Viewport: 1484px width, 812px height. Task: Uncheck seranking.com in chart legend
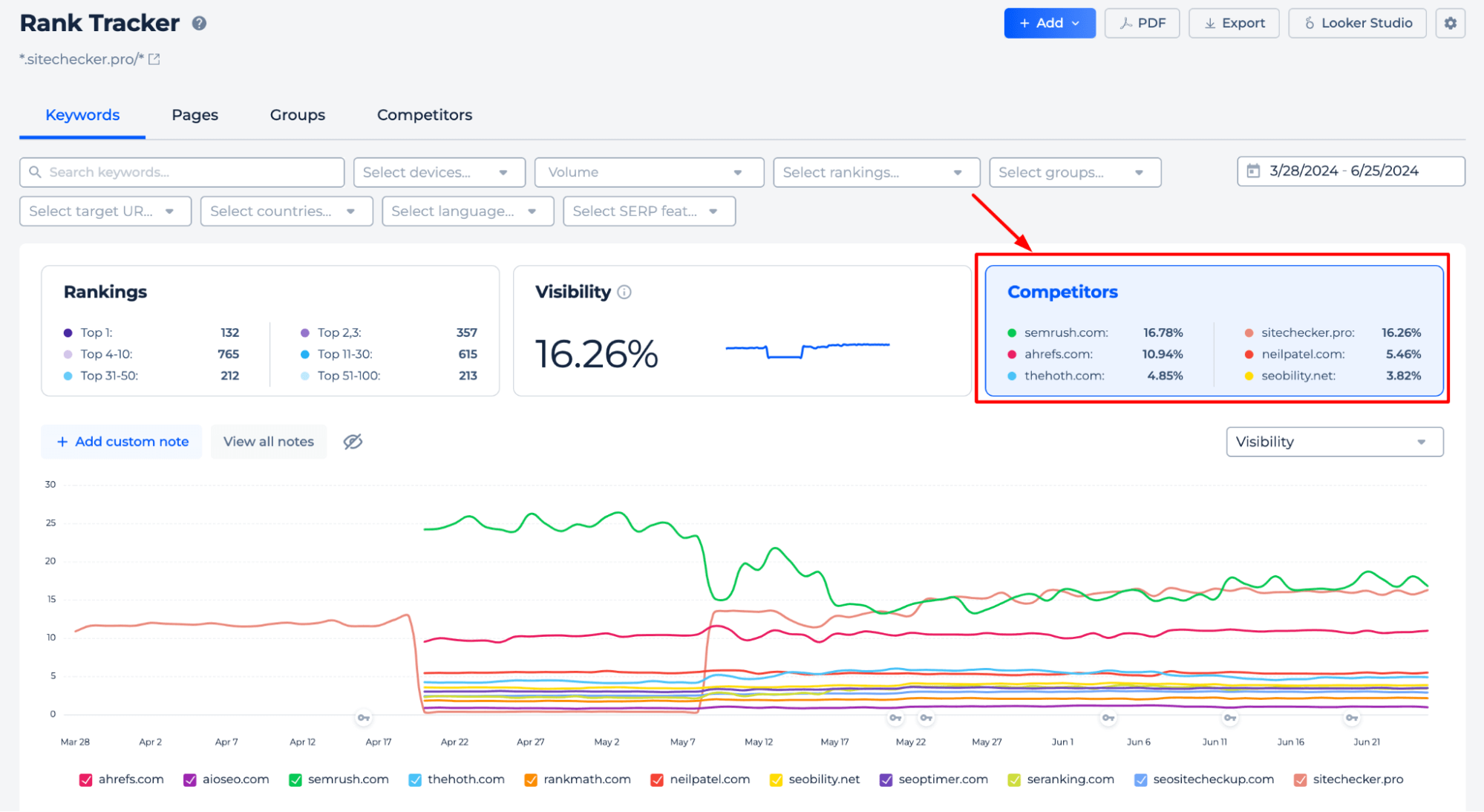pyautogui.click(x=1014, y=779)
